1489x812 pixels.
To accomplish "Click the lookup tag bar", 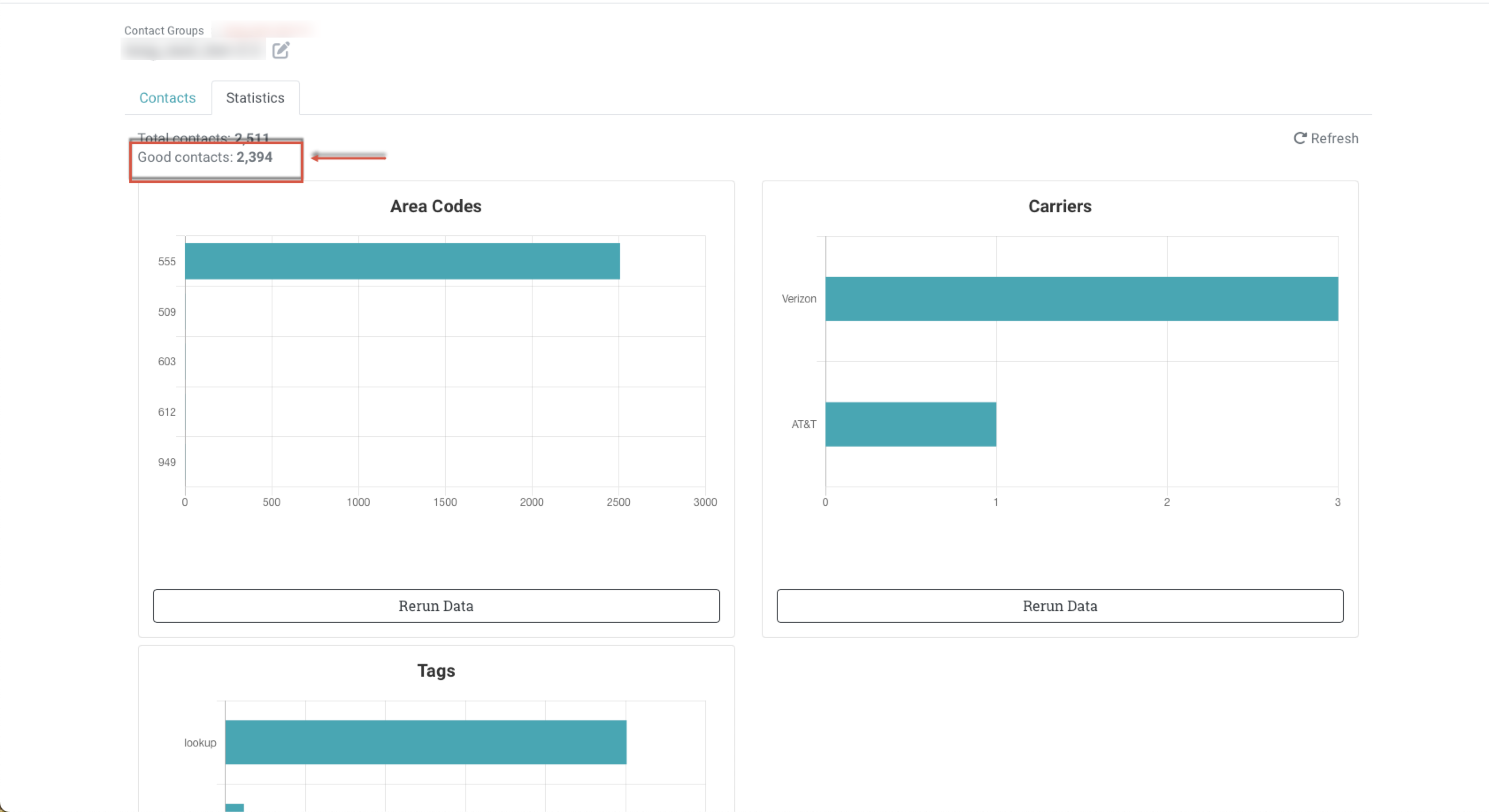I will click(426, 742).
